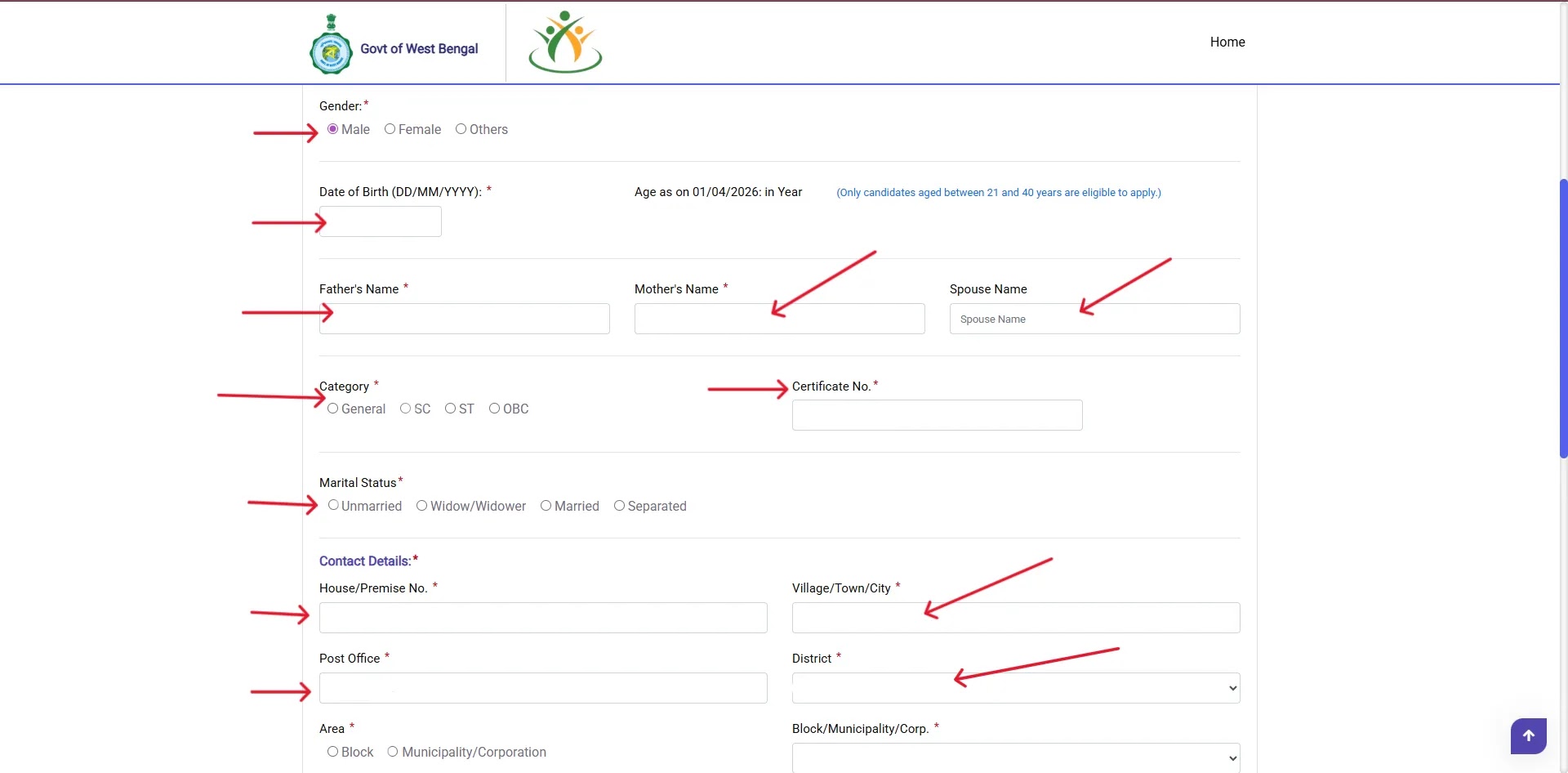The height and width of the screenshot is (773, 1568).
Task: Click inside the Spouse Name field
Action: [1094, 318]
